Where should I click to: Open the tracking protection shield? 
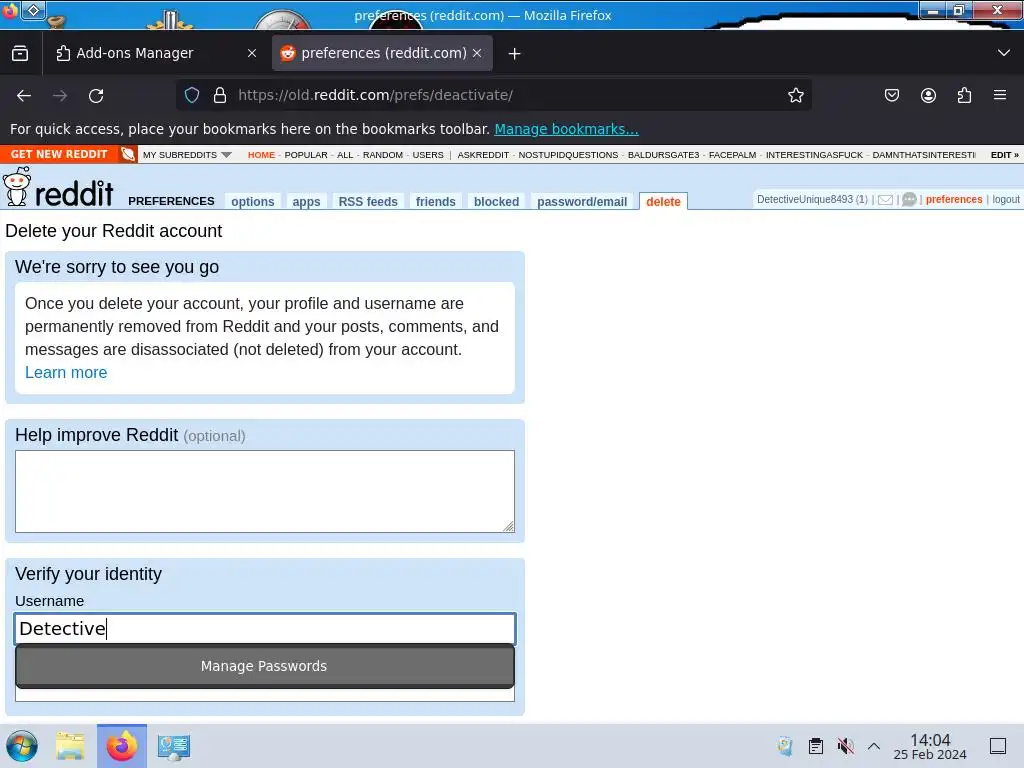click(192, 95)
